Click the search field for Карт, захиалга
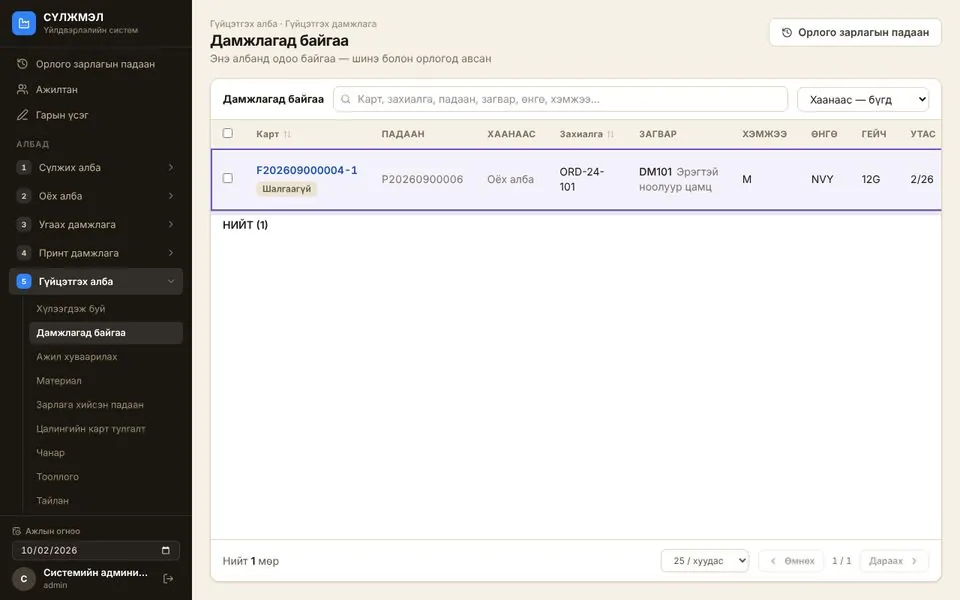 pyautogui.click(x=560, y=99)
